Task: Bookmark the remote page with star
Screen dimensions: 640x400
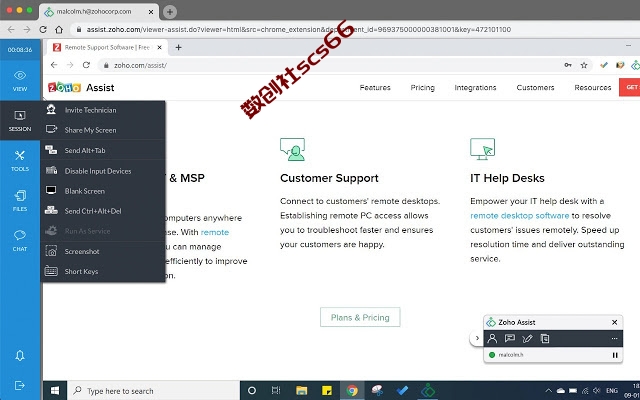Action: coord(584,65)
